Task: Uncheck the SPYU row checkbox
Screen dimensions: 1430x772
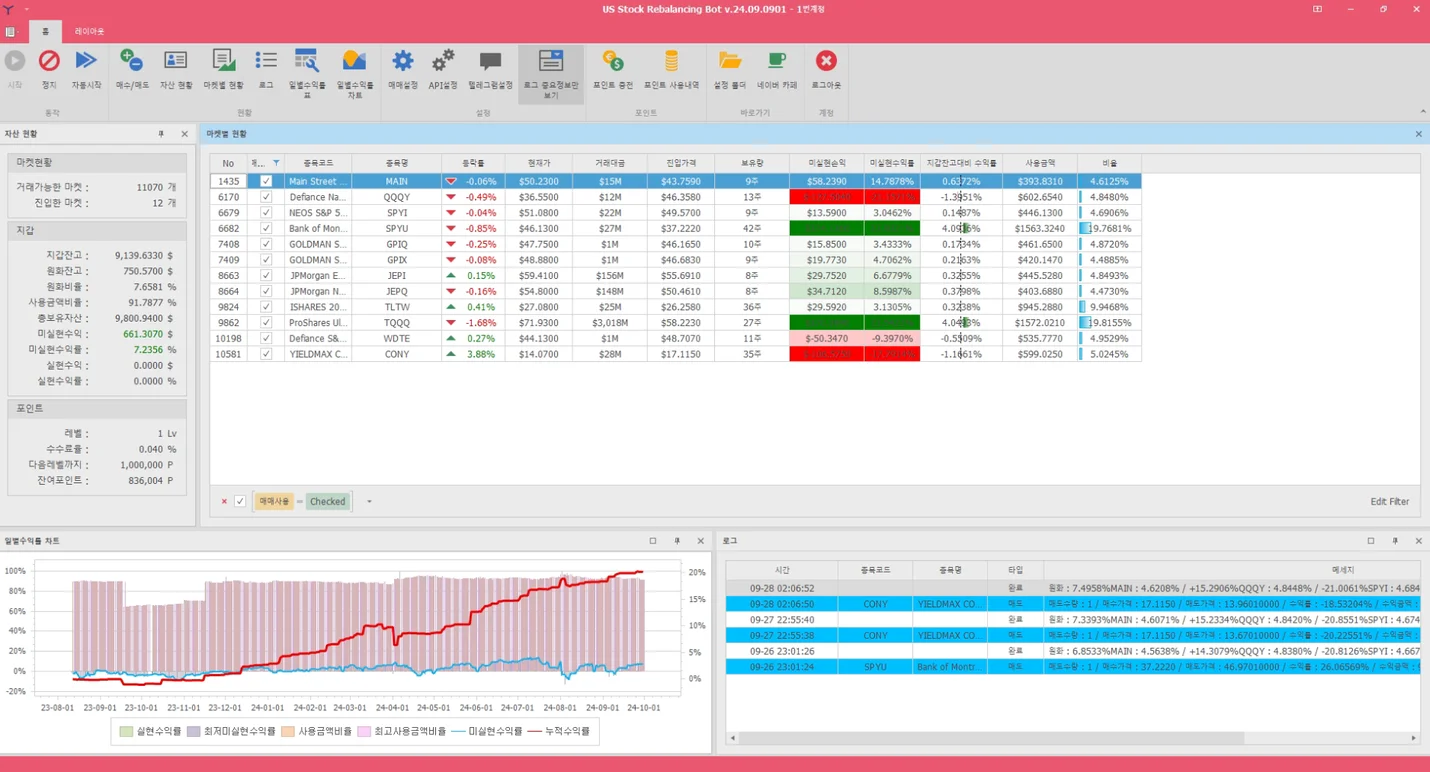Action: [266, 228]
